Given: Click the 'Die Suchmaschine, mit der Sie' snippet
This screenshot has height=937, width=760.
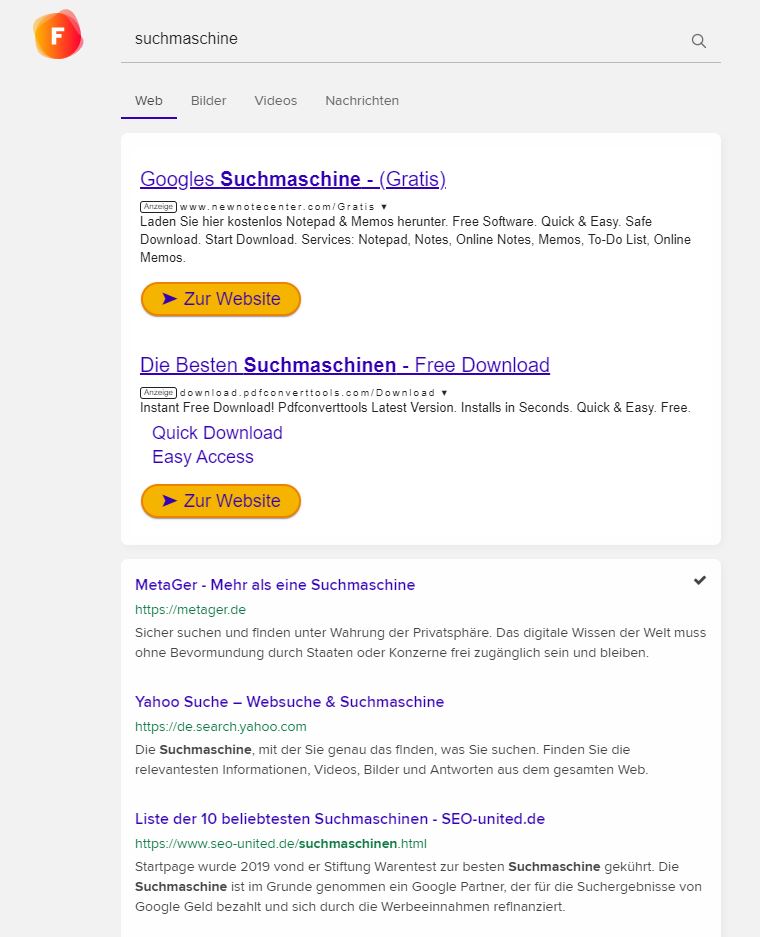Looking at the screenshot, I should tap(391, 760).
